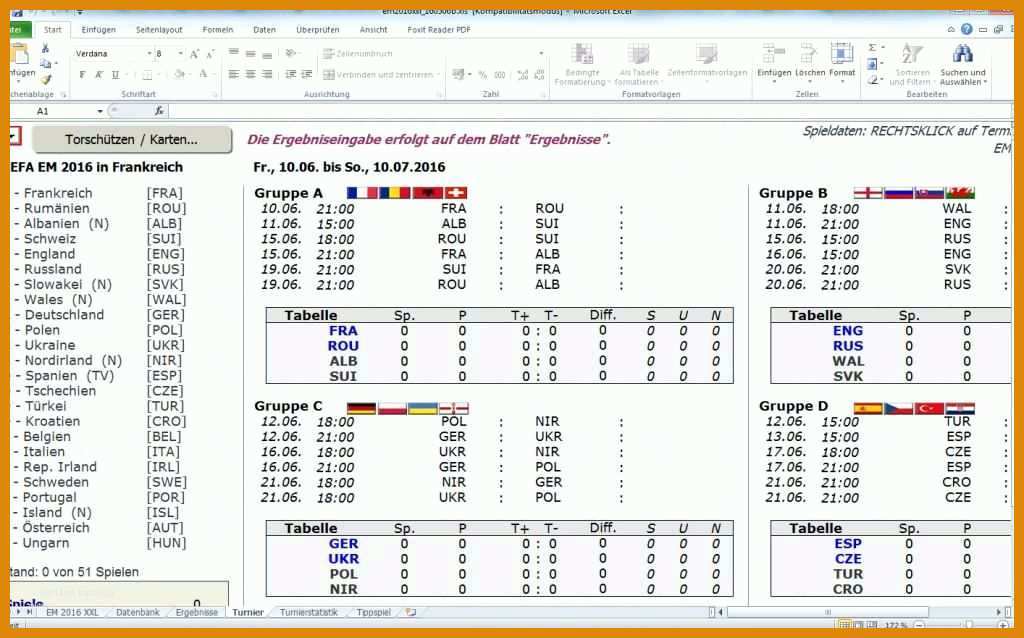Open the Überprüfen ribbon tab
The image size is (1024, 638).
[317, 29]
